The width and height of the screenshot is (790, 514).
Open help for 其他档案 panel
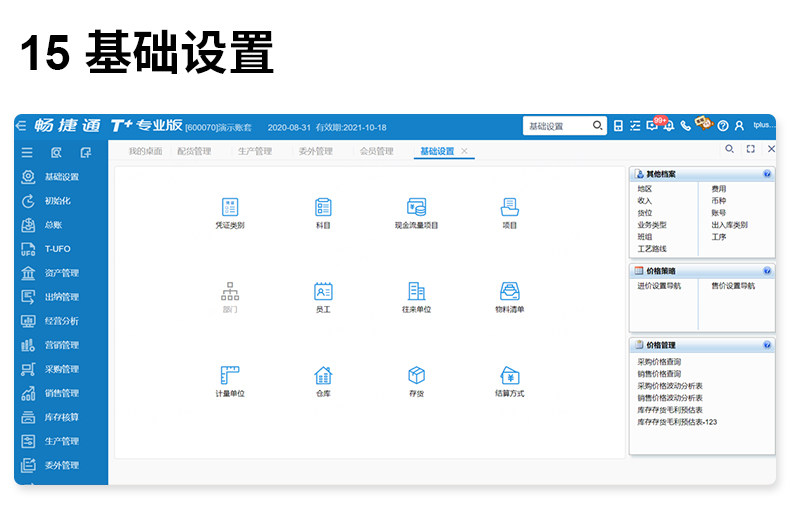click(x=767, y=174)
